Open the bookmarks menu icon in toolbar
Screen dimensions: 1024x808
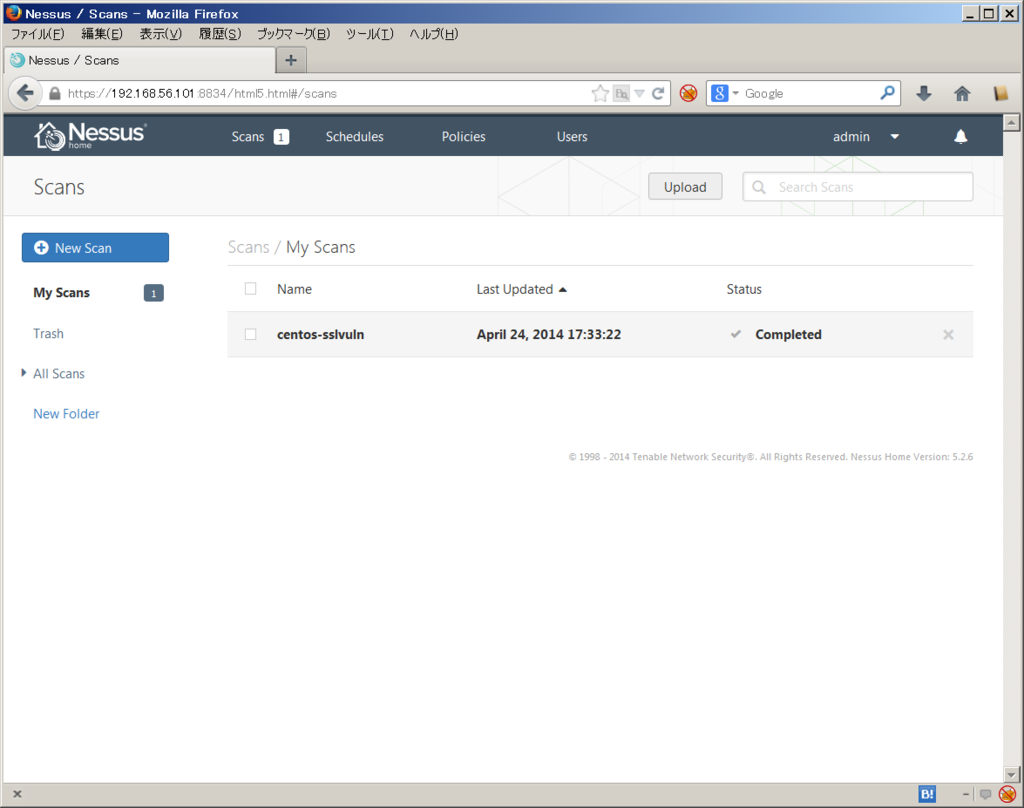(x=1000, y=93)
